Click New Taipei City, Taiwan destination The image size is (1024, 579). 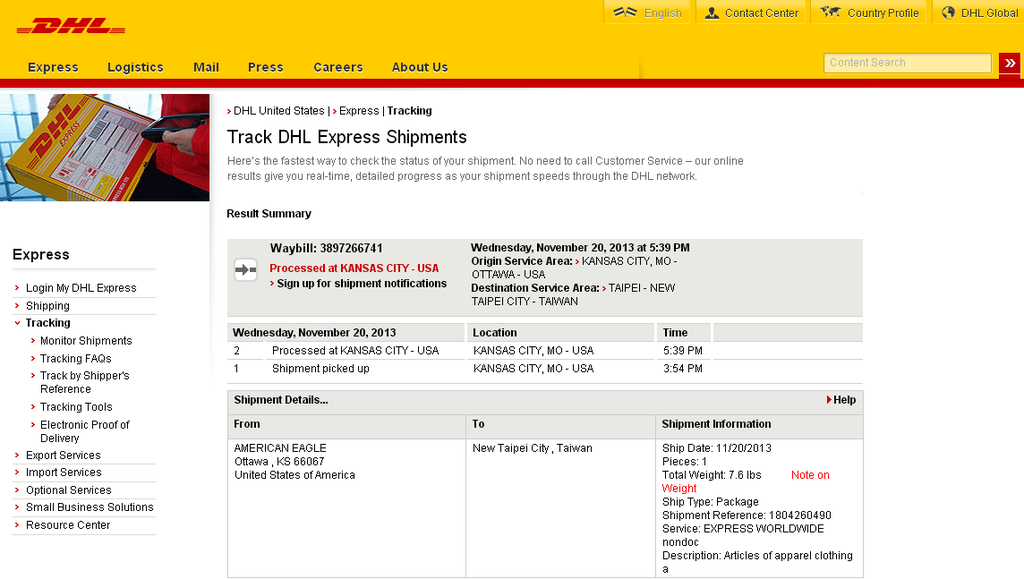tap(532, 448)
